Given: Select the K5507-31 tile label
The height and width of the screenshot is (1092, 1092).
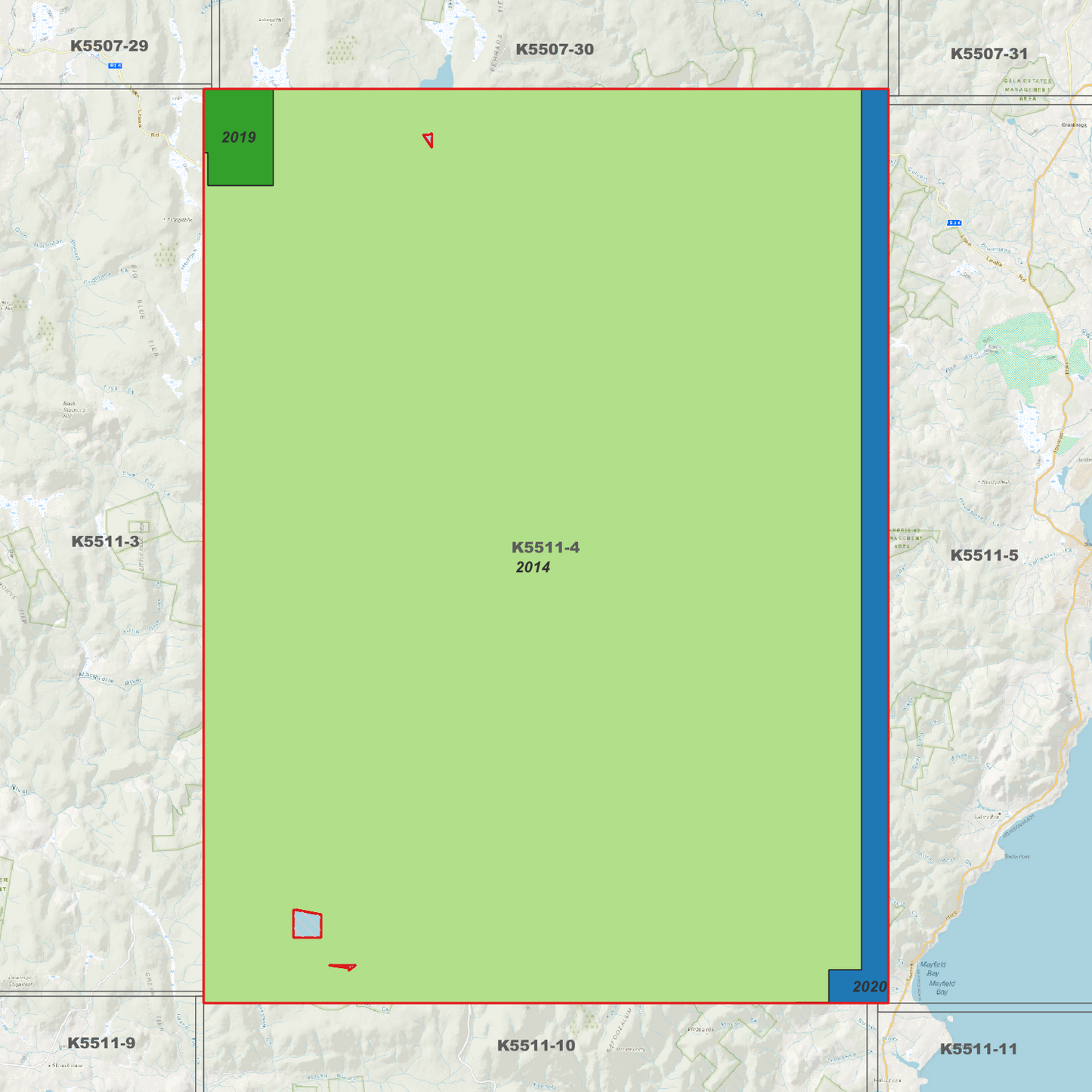Looking at the screenshot, I should click(988, 54).
